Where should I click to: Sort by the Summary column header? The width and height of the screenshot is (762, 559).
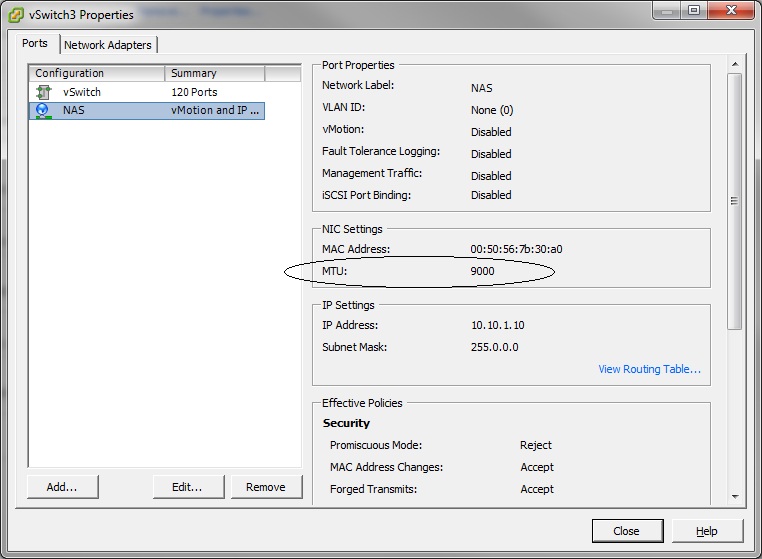(215, 73)
